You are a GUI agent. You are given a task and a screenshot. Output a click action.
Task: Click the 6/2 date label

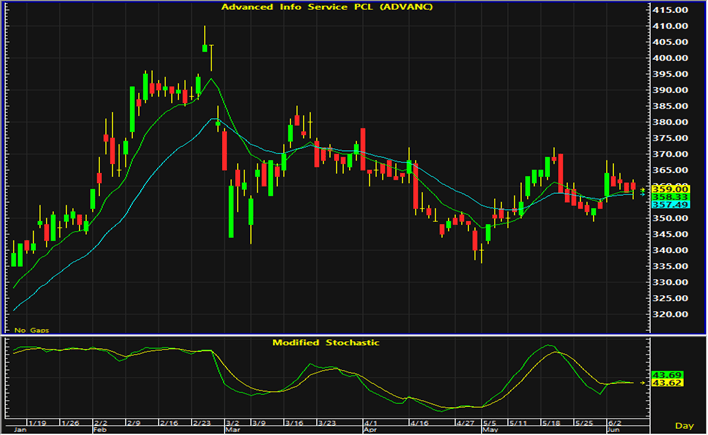[x=615, y=423]
